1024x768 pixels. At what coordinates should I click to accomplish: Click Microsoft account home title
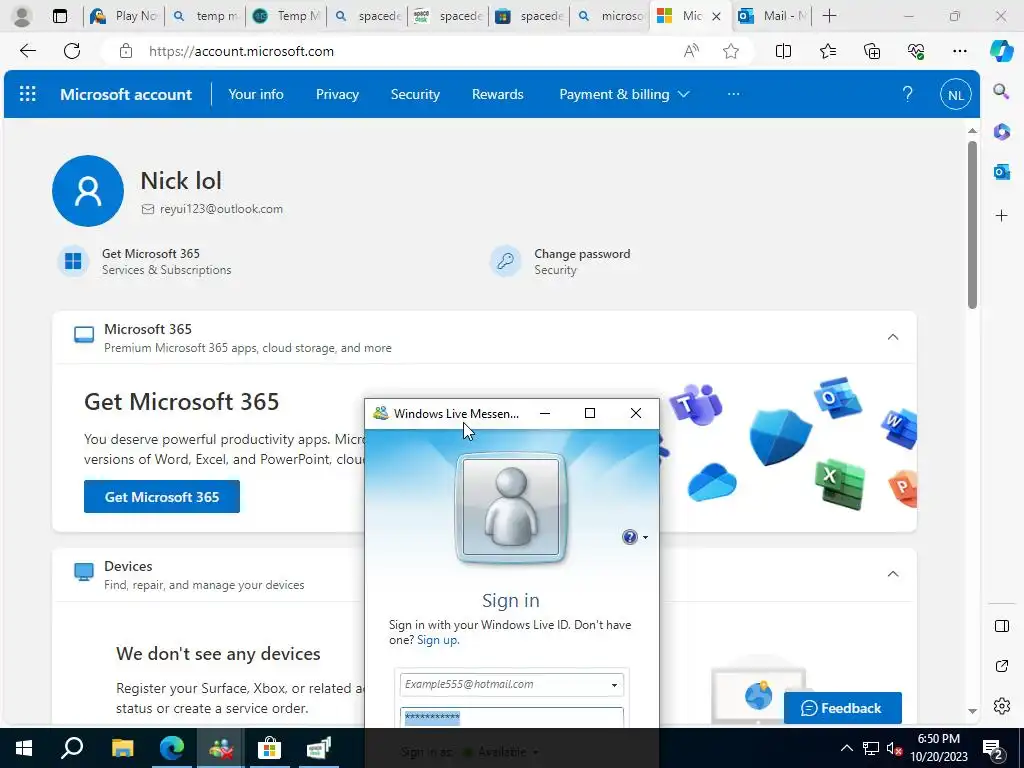[x=126, y=94]
